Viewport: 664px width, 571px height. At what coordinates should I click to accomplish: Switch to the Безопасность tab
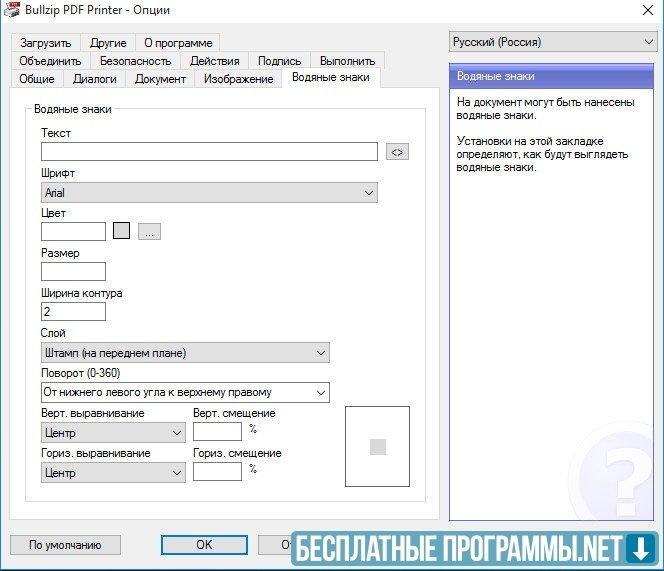pos(135,61)
